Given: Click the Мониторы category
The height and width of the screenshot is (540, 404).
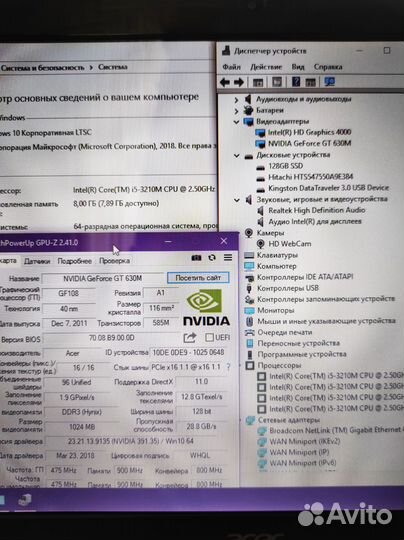Looking at the screenshot, I should [x=276, y=310].
